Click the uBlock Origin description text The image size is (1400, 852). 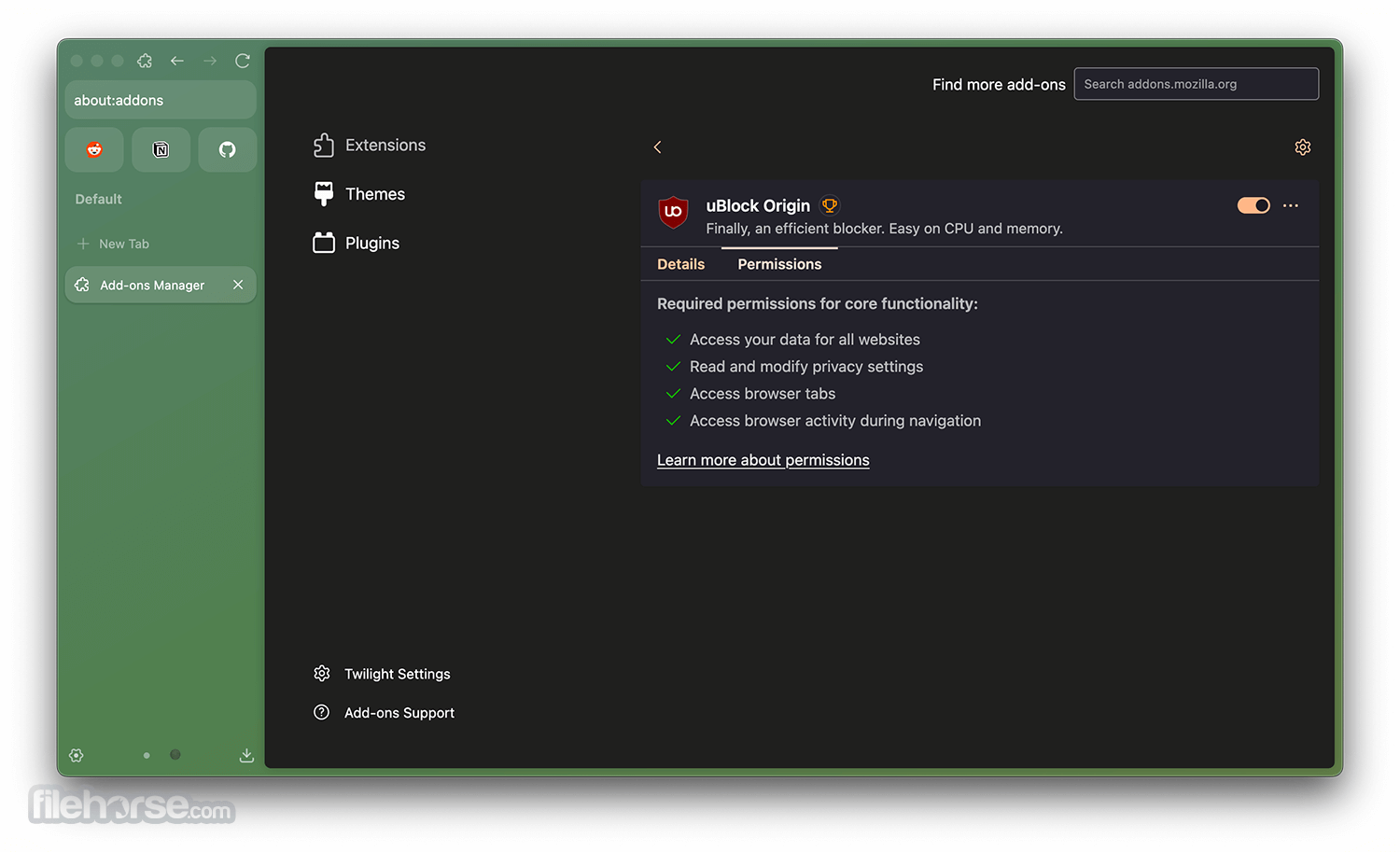[x=884, y=229]
